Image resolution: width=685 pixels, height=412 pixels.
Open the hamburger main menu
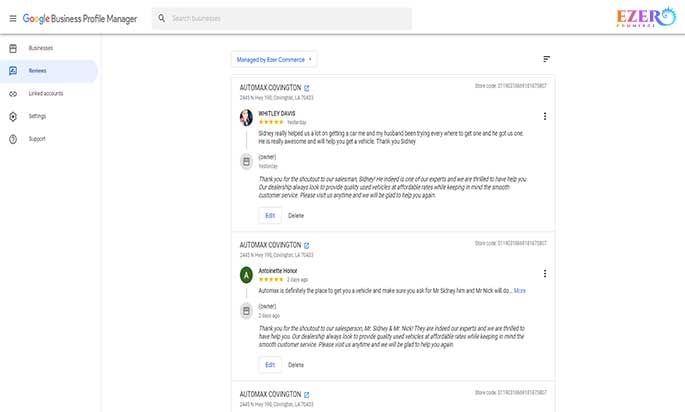pos(13,18)
